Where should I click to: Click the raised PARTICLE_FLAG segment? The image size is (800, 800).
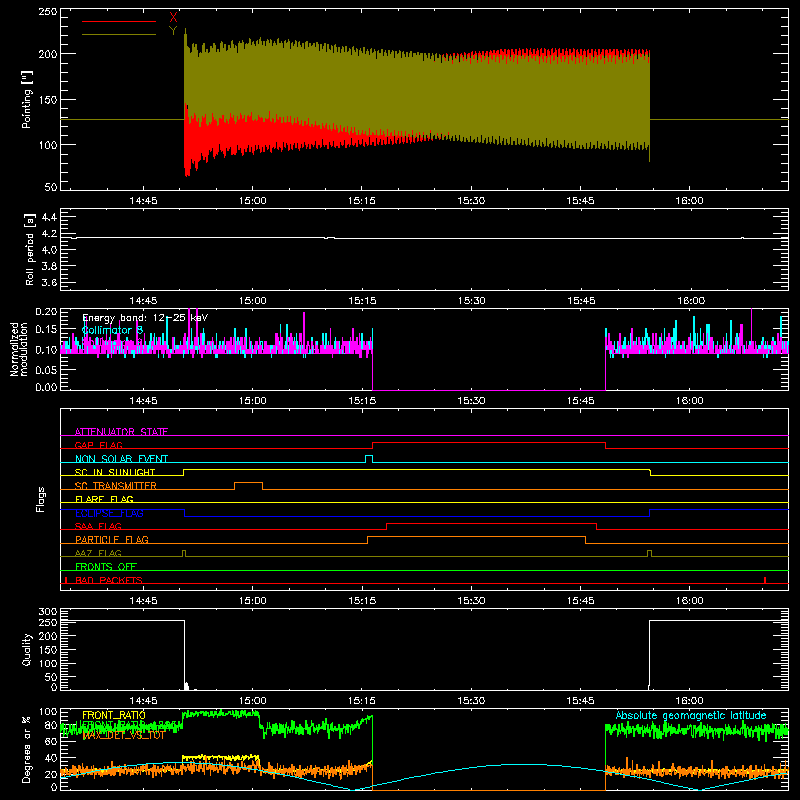(x=476, y=537)
